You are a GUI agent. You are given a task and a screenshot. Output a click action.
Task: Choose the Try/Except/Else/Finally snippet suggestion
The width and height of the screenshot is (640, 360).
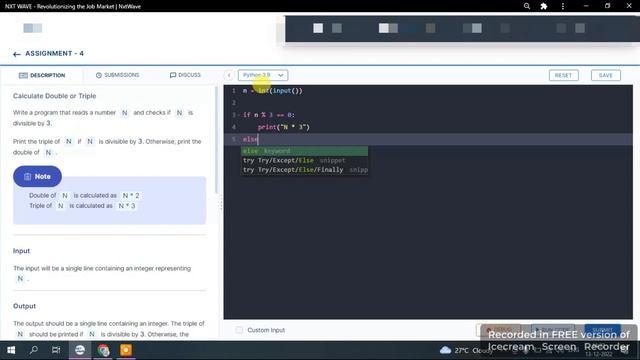point(304,170)
